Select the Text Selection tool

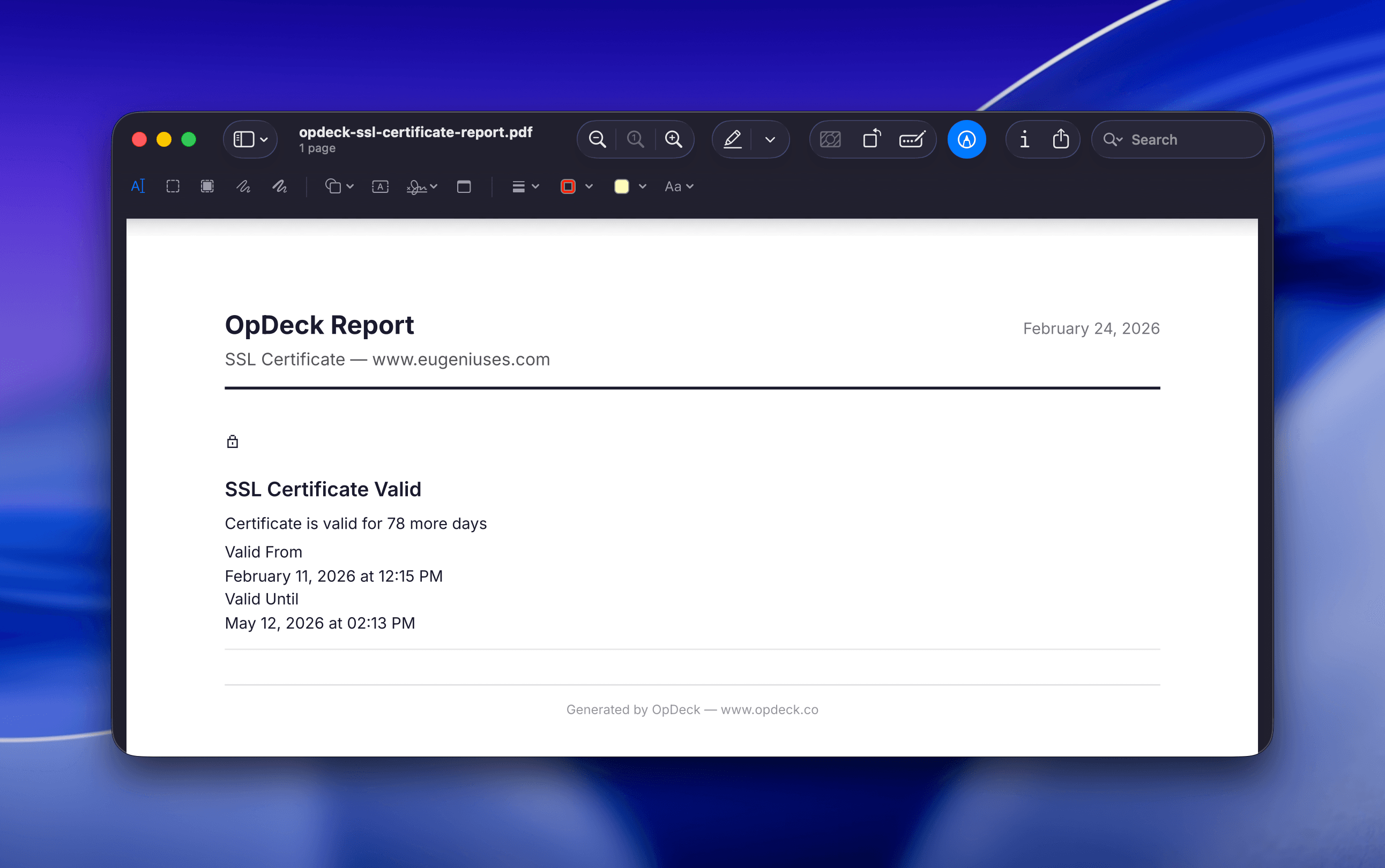138,185
